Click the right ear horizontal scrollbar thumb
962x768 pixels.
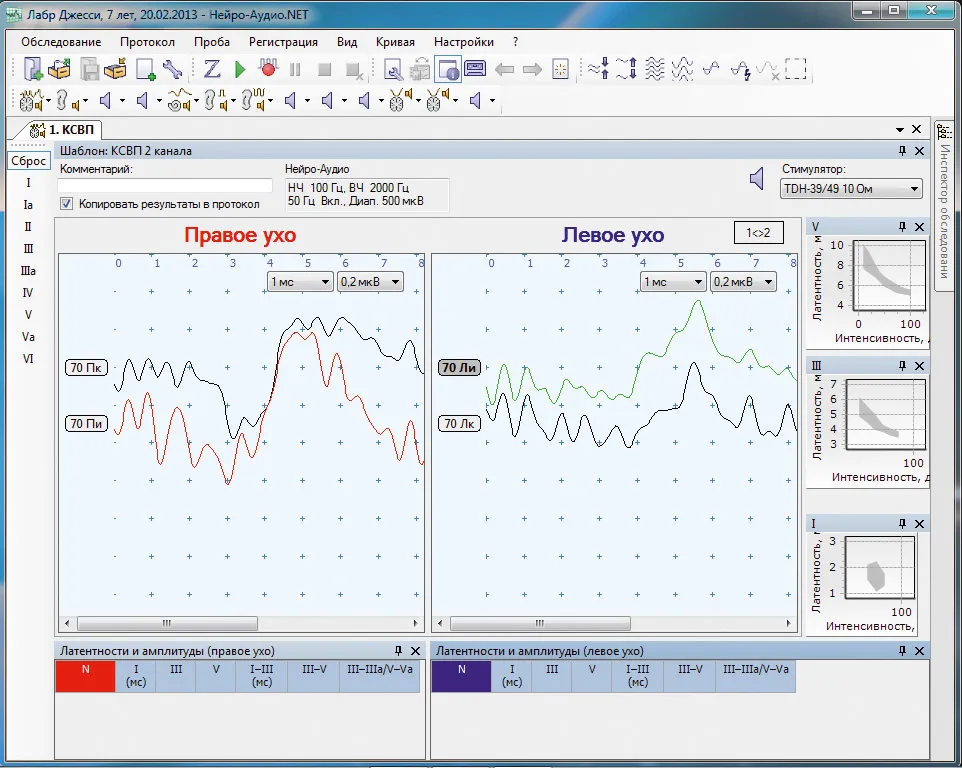167,623
